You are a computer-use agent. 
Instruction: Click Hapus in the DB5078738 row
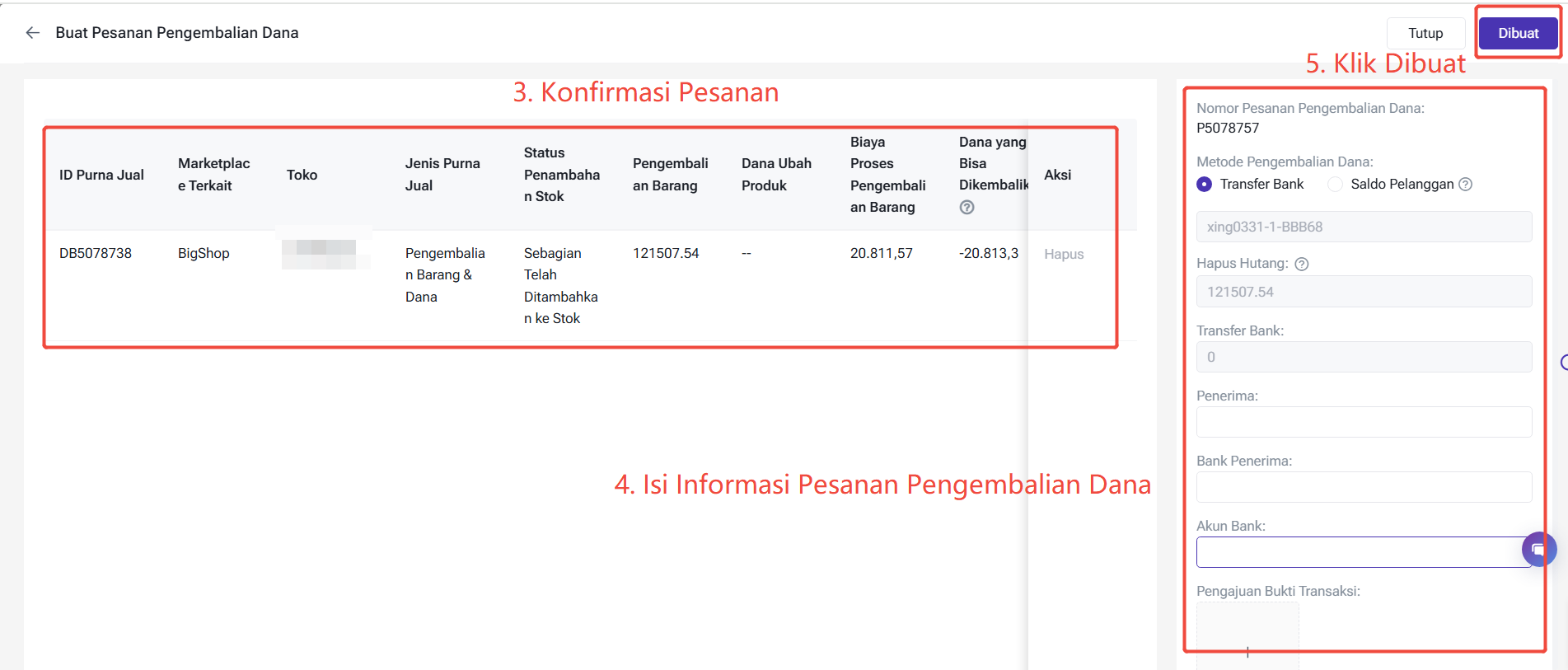click(x=1064, y=254)
